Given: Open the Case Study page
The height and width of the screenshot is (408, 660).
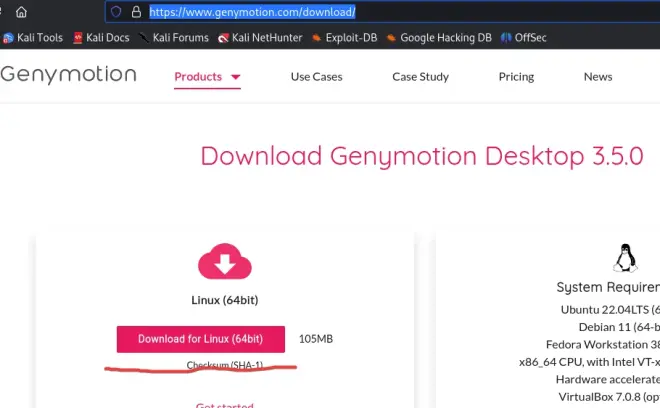Looking at the screenshot, I should click(x=420, y=77).
